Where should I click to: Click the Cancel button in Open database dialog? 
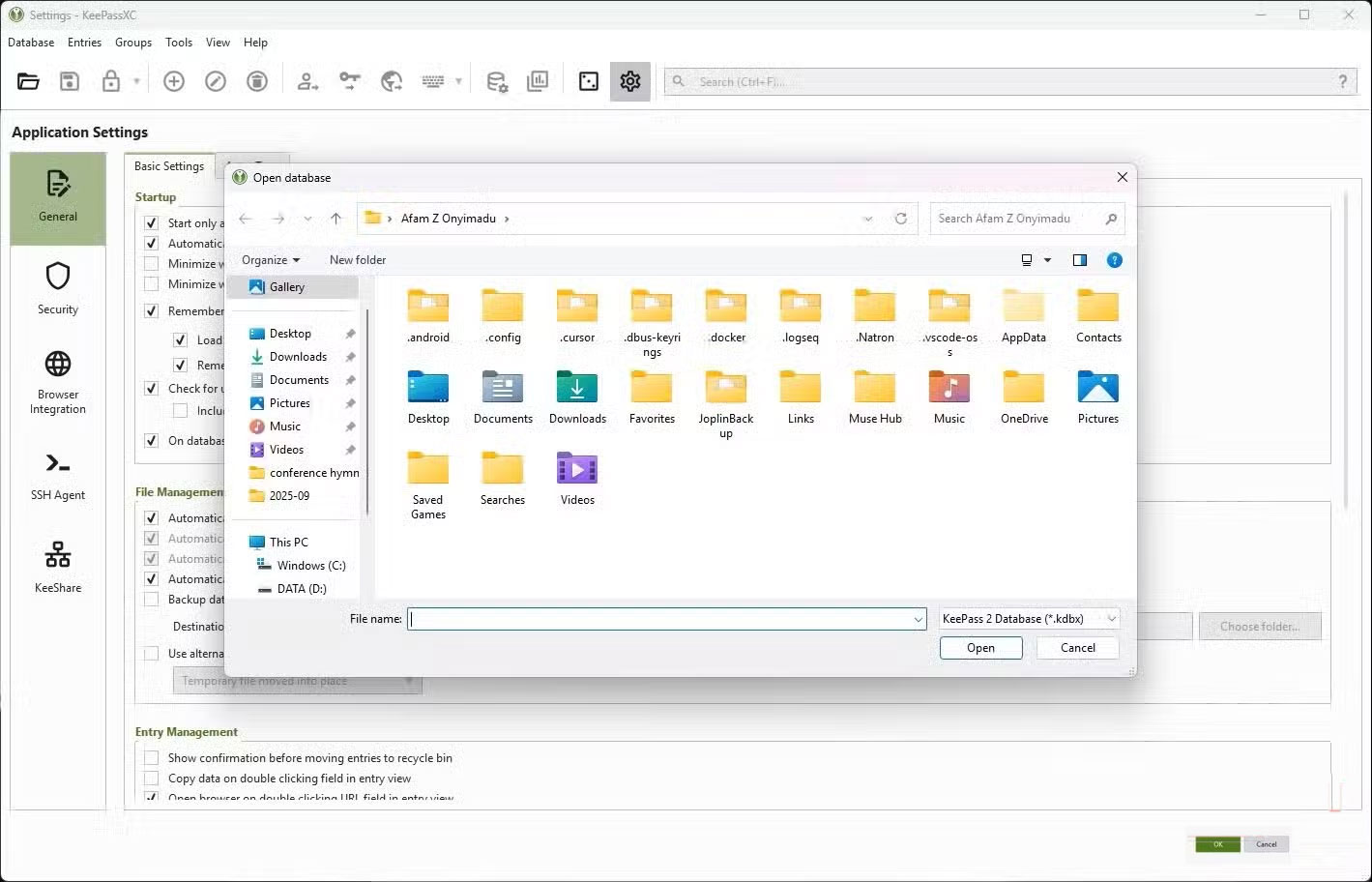pos(1077,647)
